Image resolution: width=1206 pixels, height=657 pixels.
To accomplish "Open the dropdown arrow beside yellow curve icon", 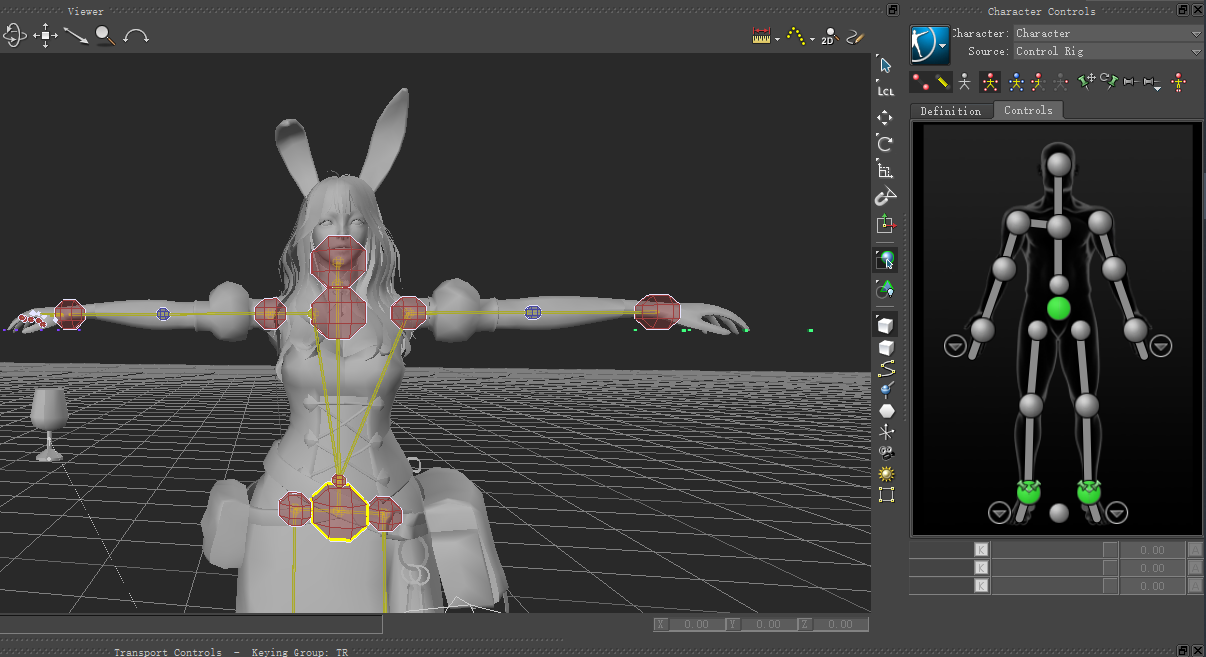I will [812, 40].
